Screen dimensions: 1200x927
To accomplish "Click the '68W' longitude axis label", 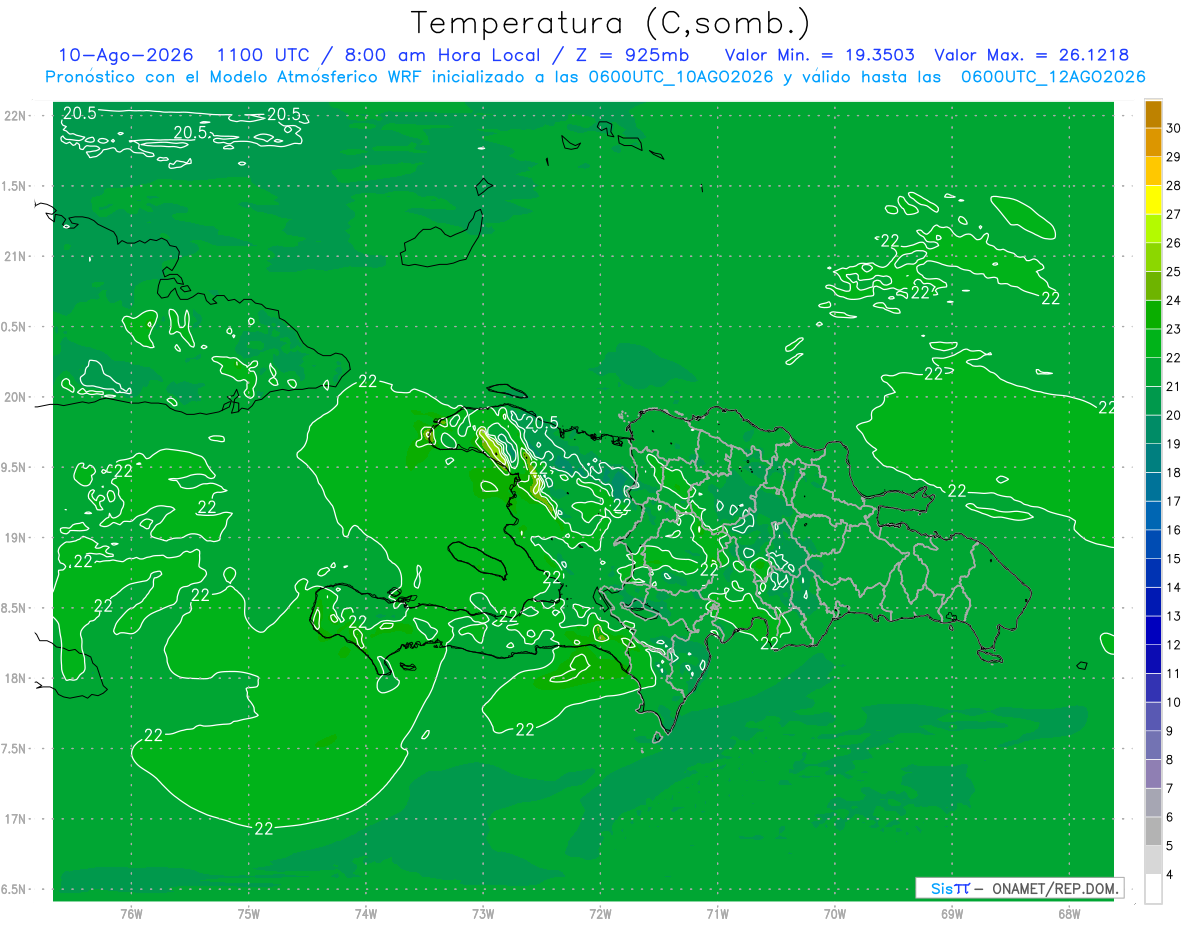I will (x=1069, y=914).
